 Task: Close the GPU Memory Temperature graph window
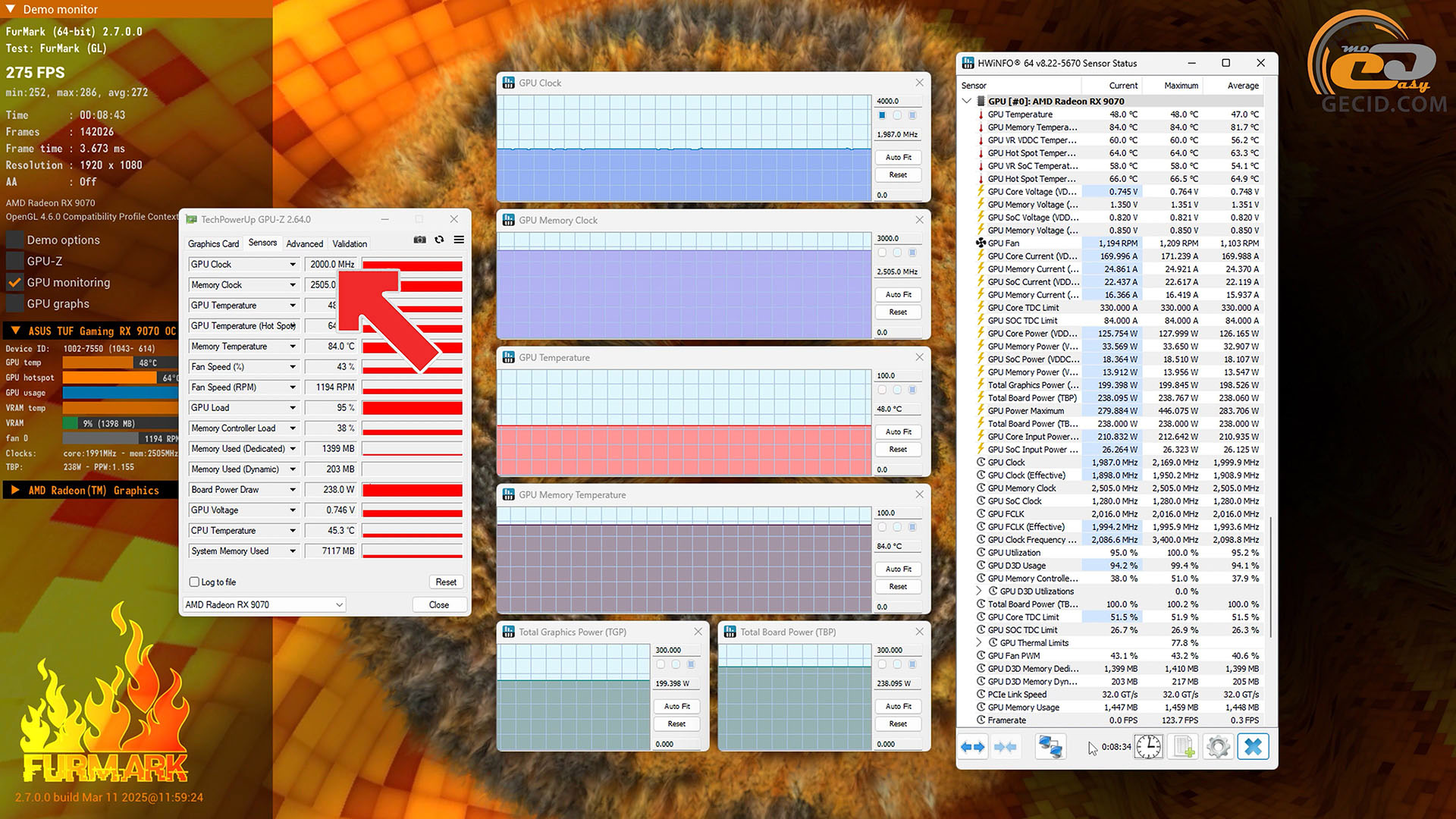pyautogui.click(x=919, y=494)
